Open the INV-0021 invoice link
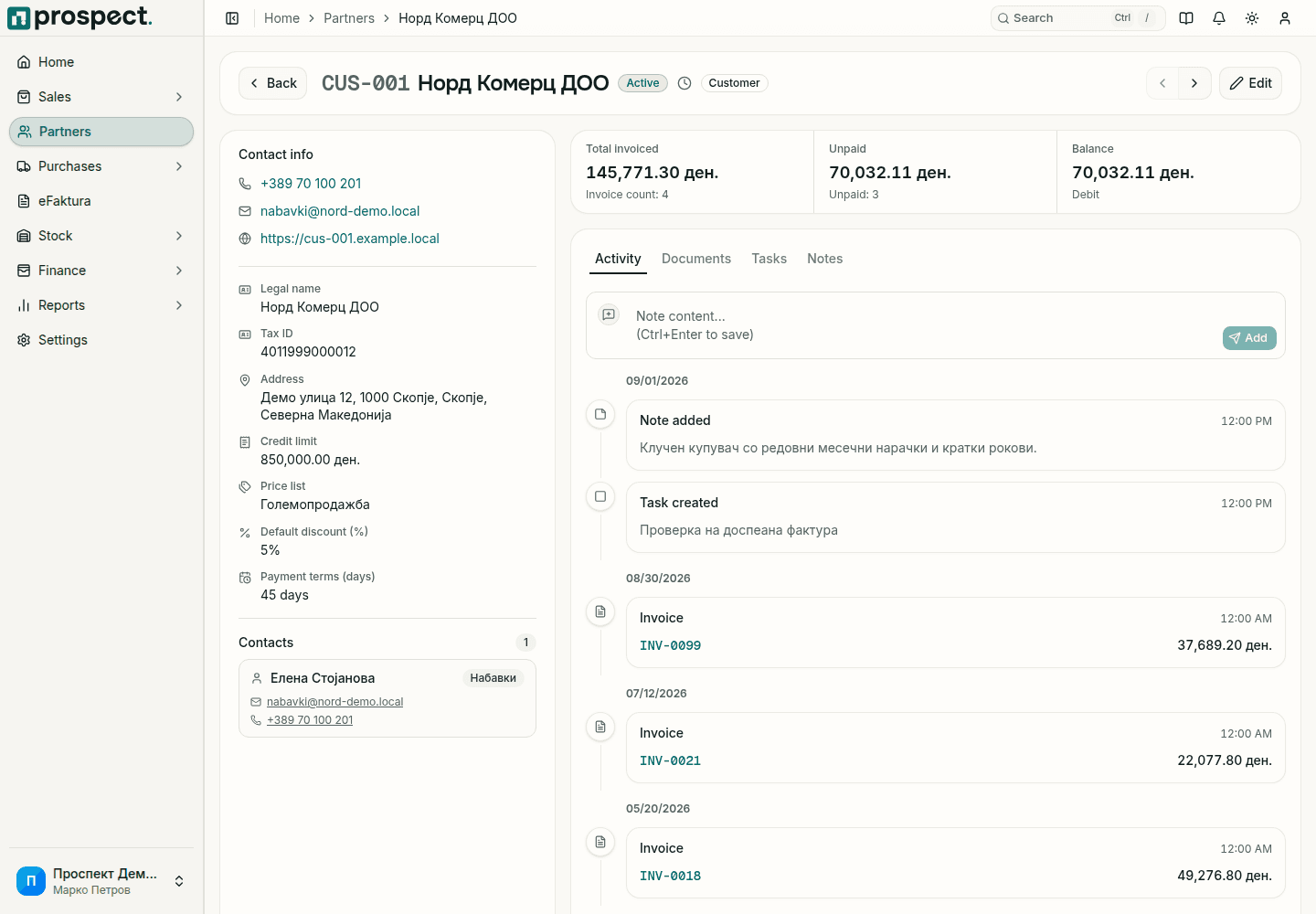Viewport: 1316px width, 914px height. (670, 760)
